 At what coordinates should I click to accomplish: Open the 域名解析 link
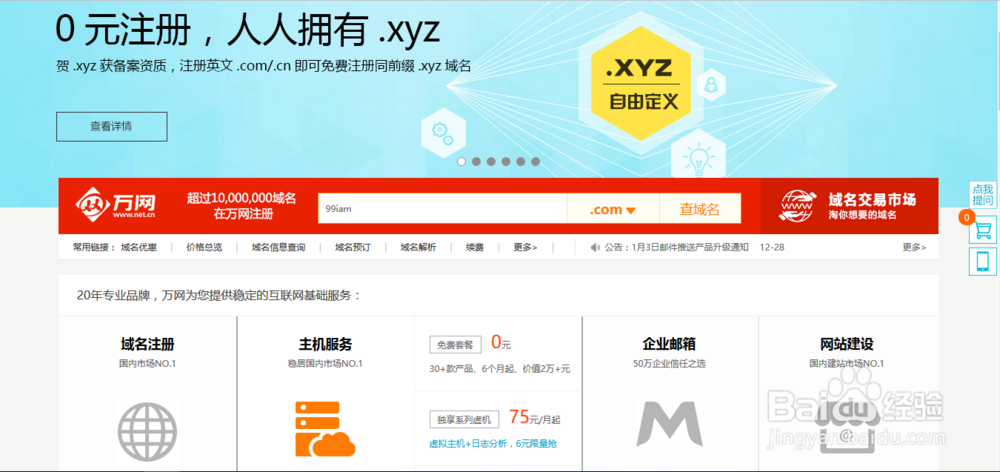point(418,247)
